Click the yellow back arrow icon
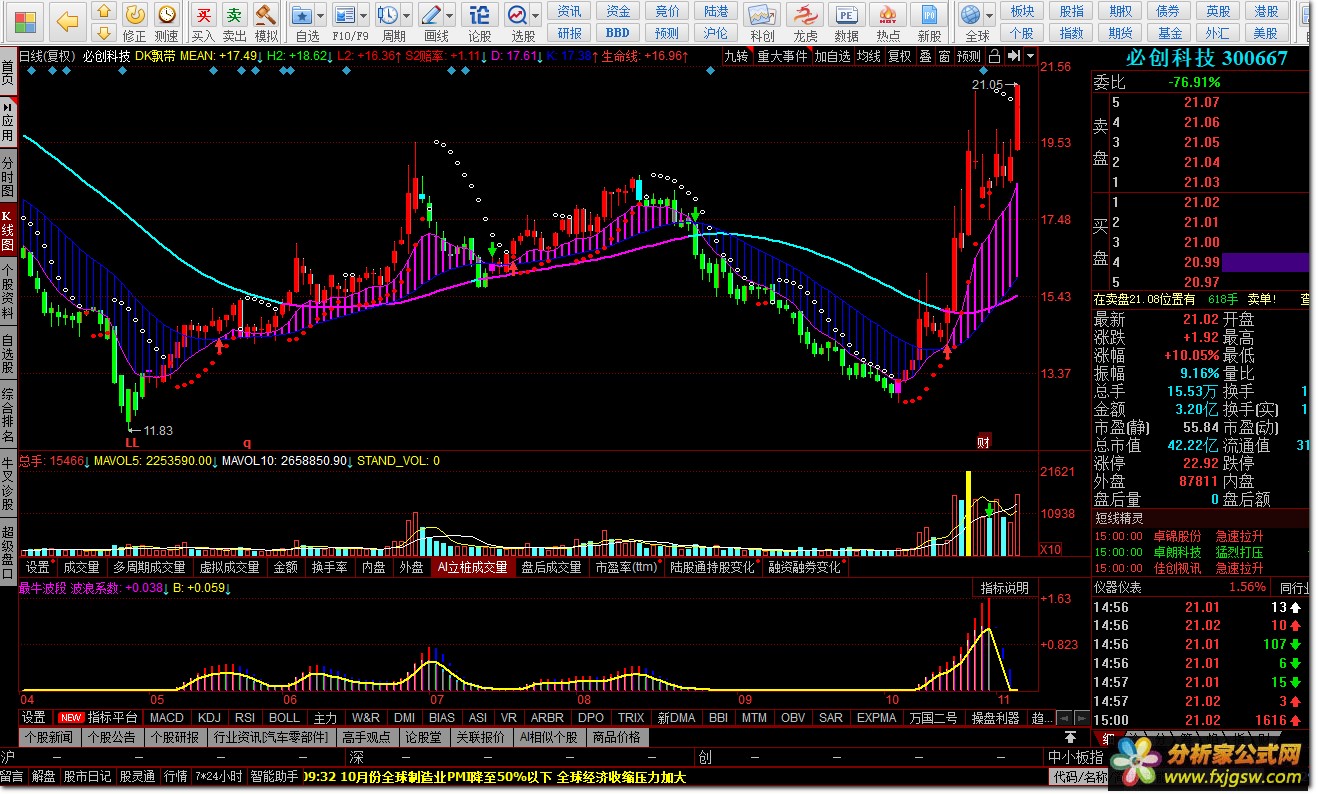This screenshot has height=794, width=1318. [x=67, y=20]
